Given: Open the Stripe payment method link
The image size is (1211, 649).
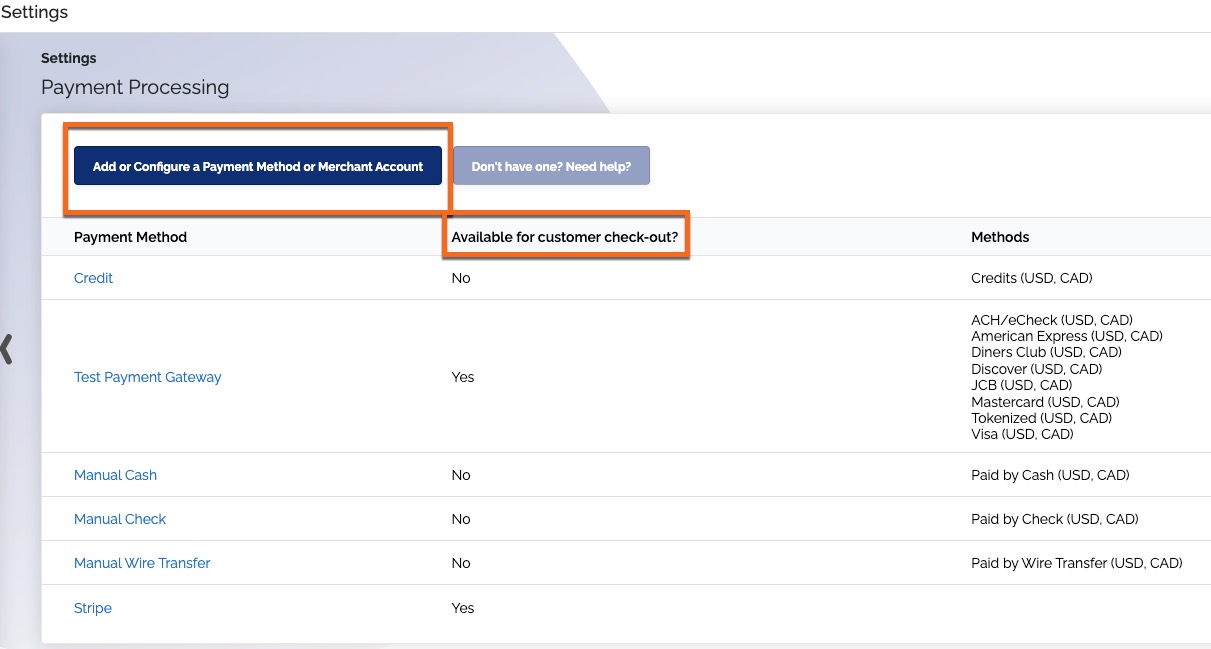Looking at the screenshot, I should point(93,608).
